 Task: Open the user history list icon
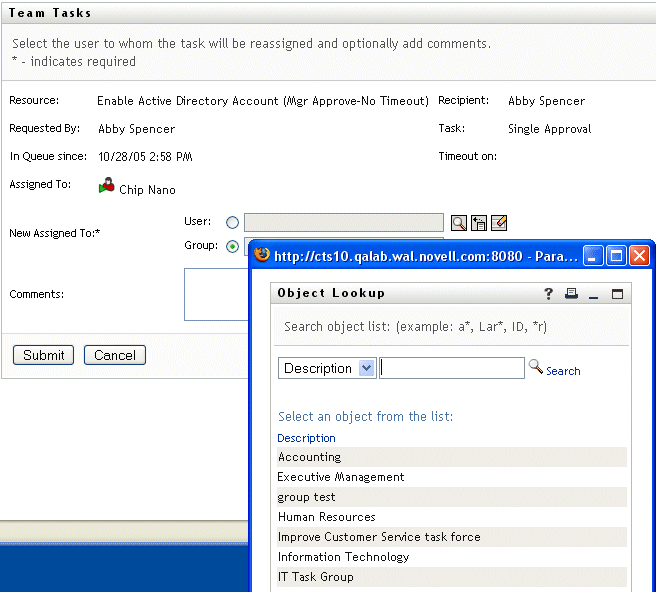[479, 223]
